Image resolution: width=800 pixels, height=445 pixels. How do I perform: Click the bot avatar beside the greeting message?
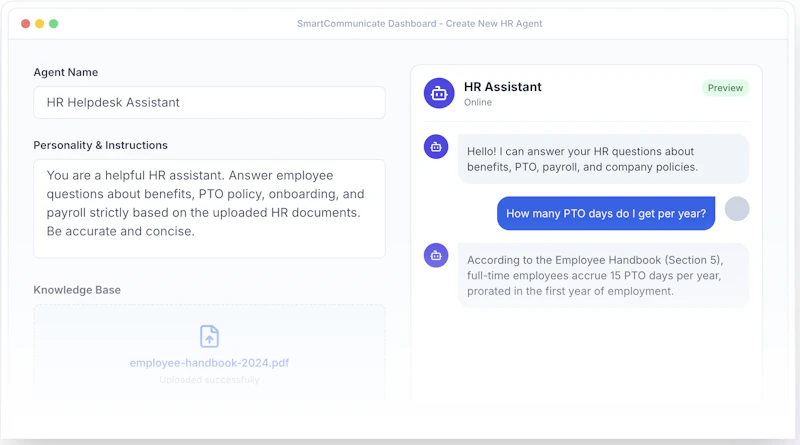tap(436, 147)
